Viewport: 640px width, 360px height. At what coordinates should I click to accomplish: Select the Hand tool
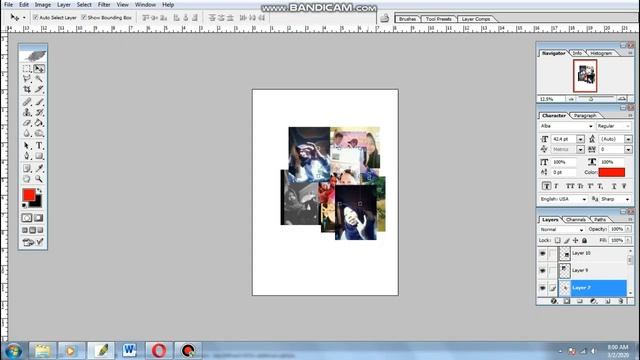coord(27,179)
